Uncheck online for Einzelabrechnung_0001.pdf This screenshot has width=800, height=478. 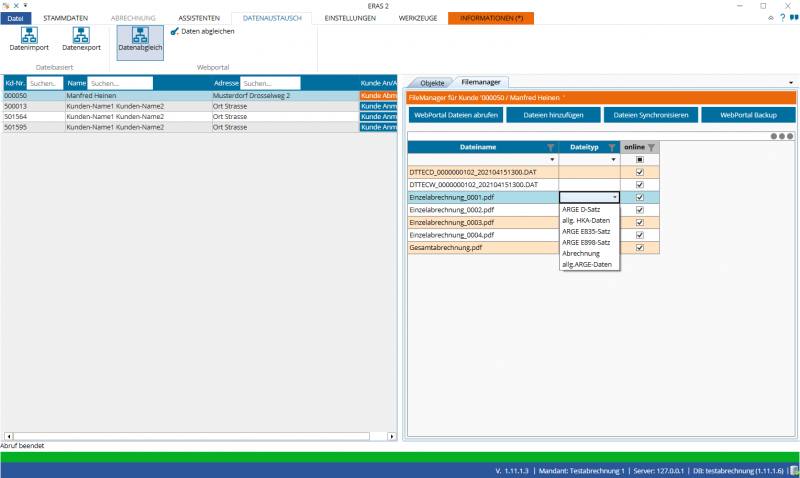[x=640, y=197]
